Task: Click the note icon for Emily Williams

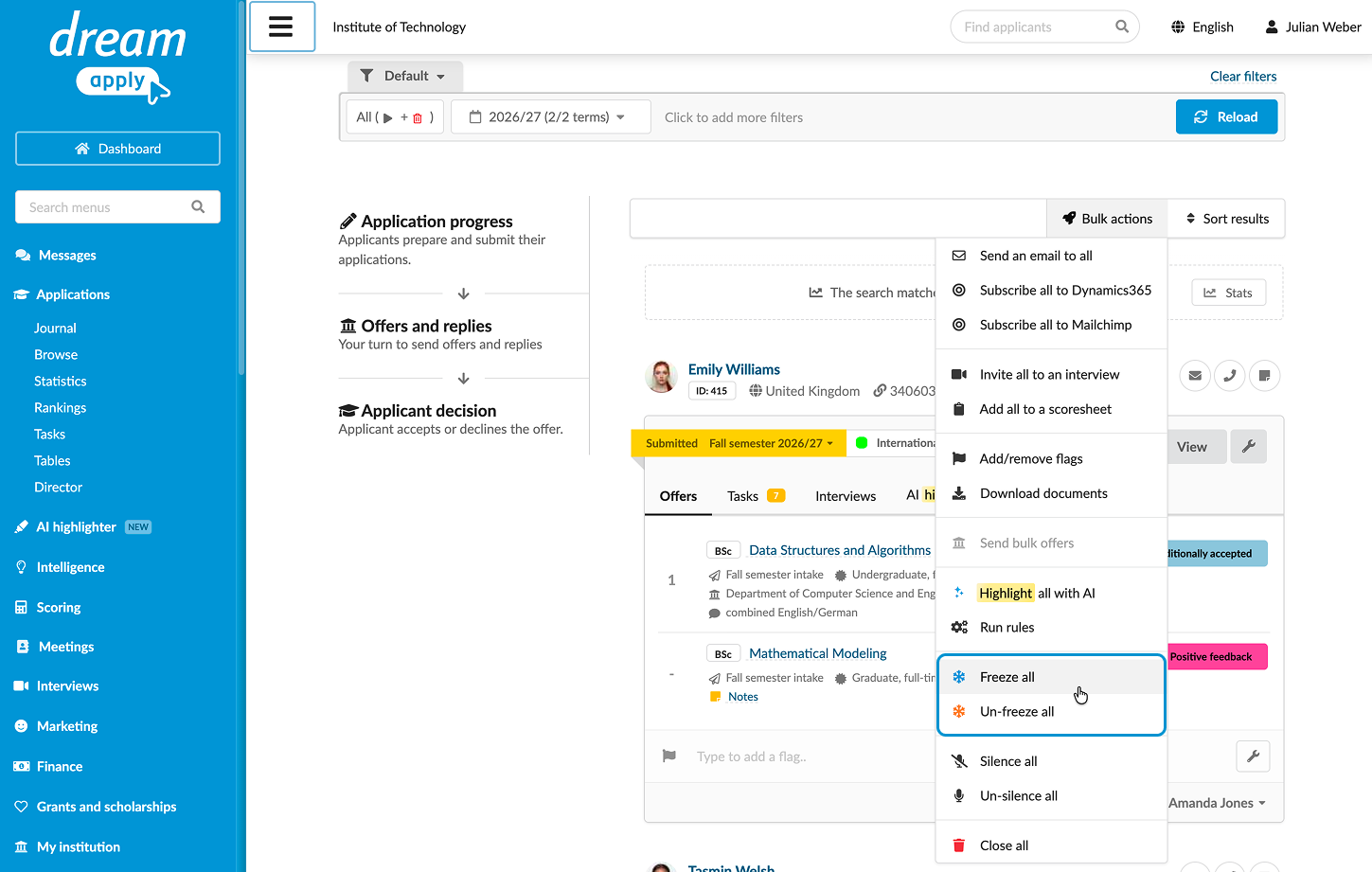Action: tap(1265, 376)
